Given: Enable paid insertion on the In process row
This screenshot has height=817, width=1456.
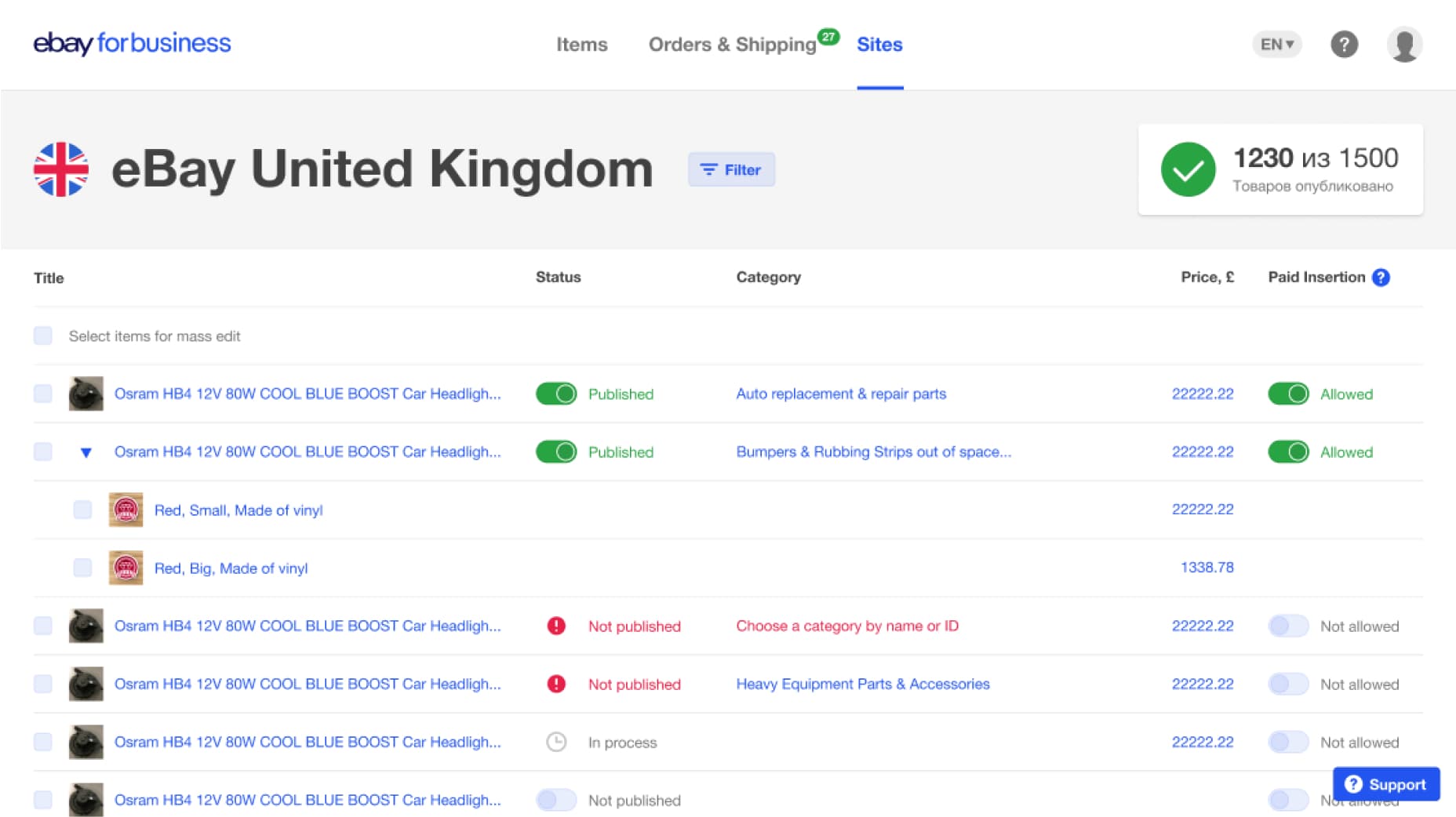Looking at the screenshot, I should (1288, 742).
